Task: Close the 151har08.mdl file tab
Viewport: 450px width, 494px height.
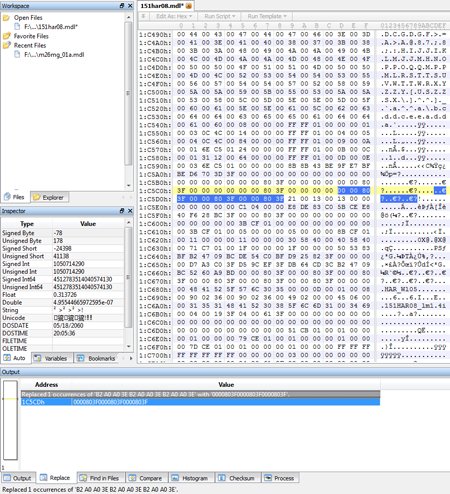Action: tap(189, 6)
